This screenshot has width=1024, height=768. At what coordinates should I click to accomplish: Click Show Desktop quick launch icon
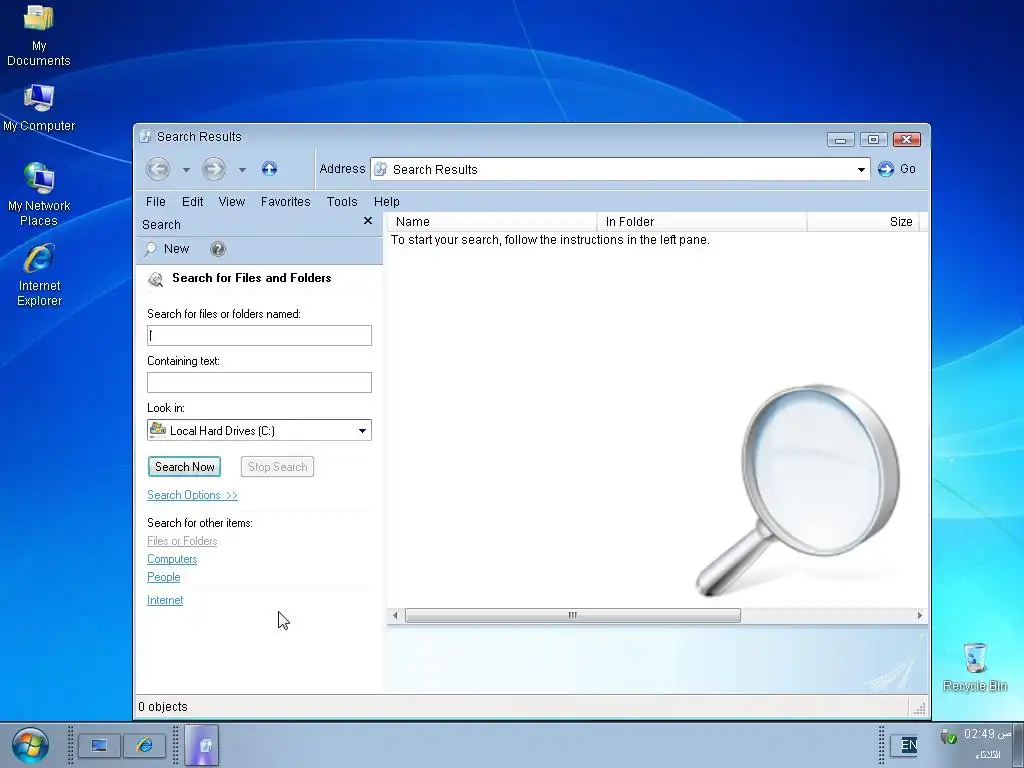click(x=99, y=745)
